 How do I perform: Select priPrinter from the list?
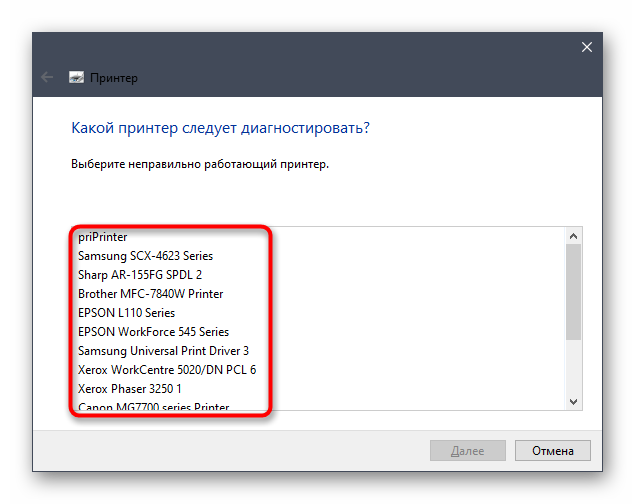coord(102,237)
